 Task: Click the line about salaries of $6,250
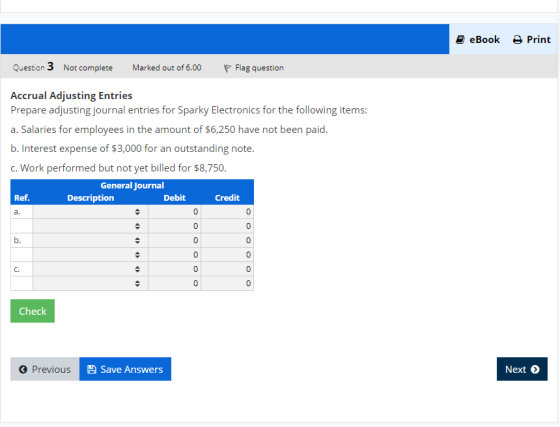169,129
